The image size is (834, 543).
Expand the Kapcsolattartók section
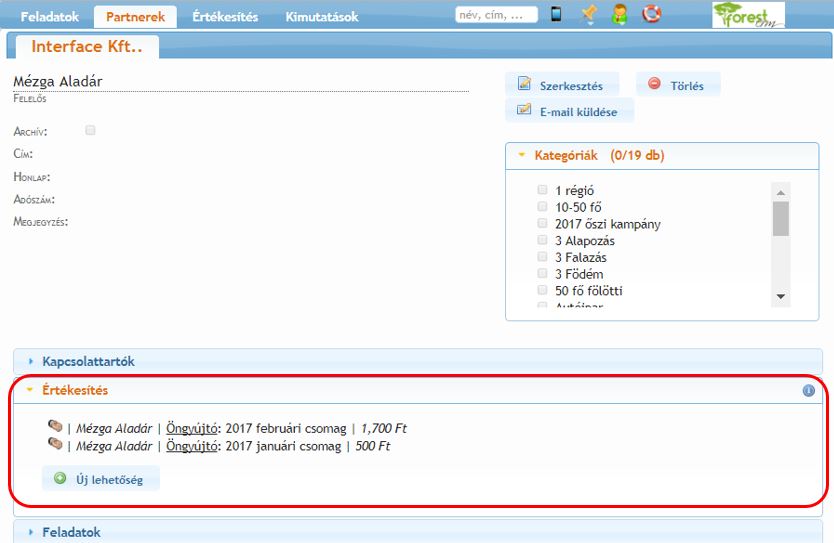pyautogui.click(x=88, y=361)
